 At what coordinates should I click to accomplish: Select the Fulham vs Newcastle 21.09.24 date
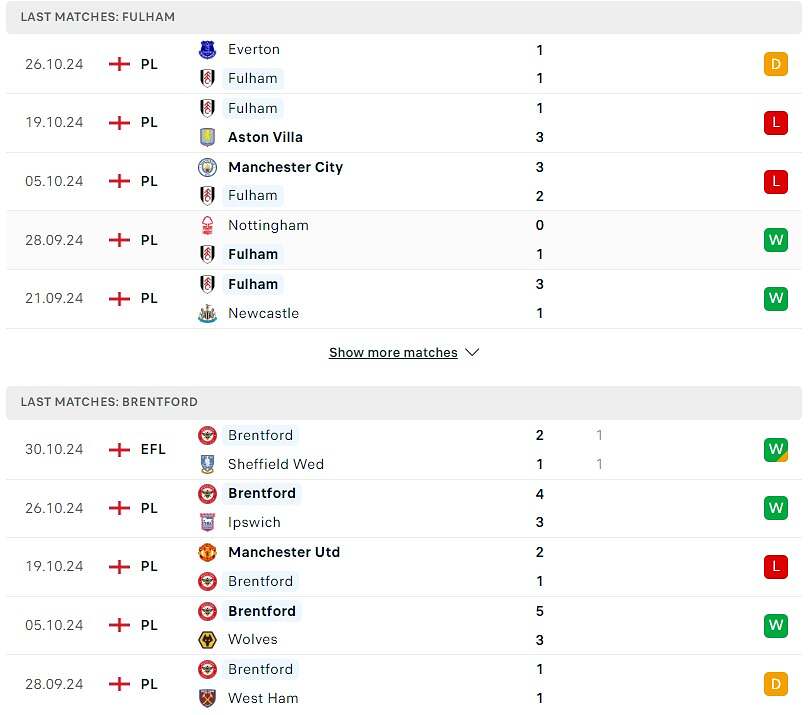click(54, 299)
